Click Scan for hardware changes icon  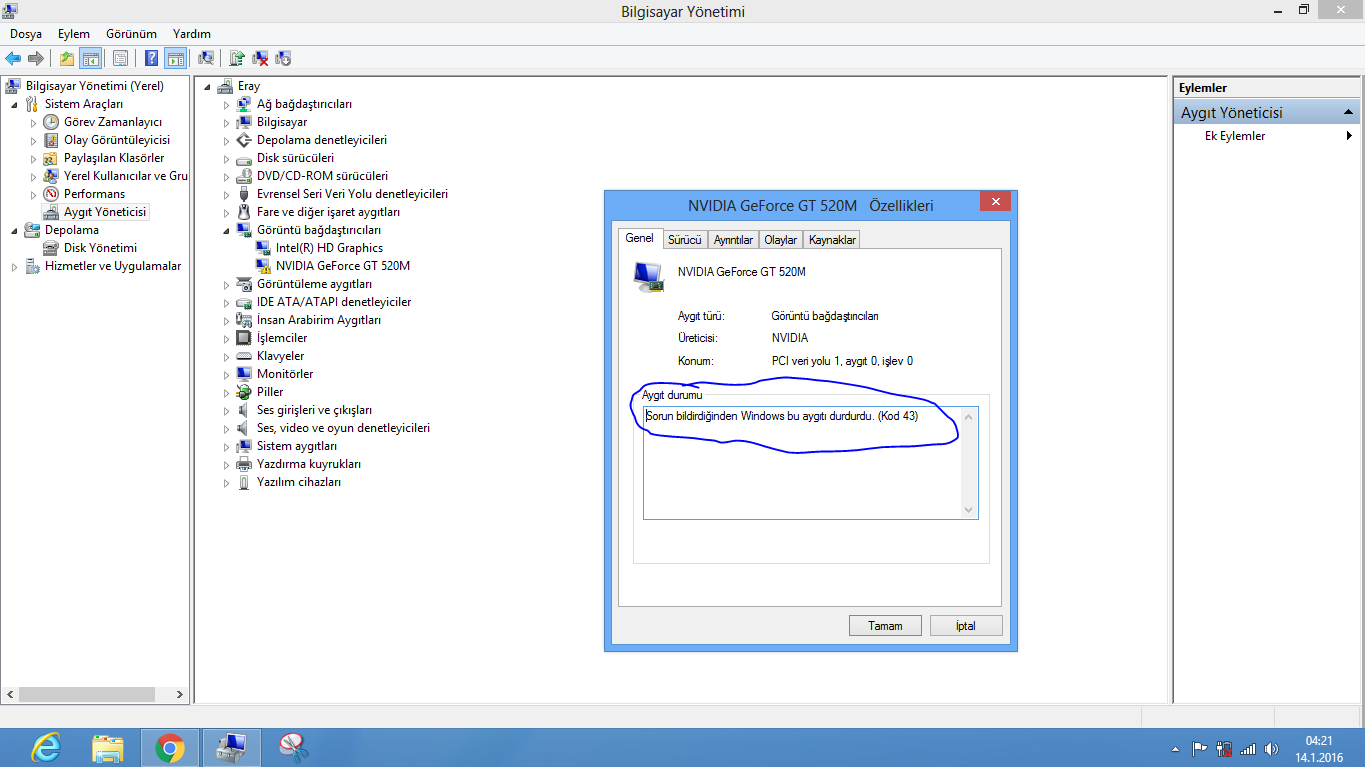tap(206, 58)
